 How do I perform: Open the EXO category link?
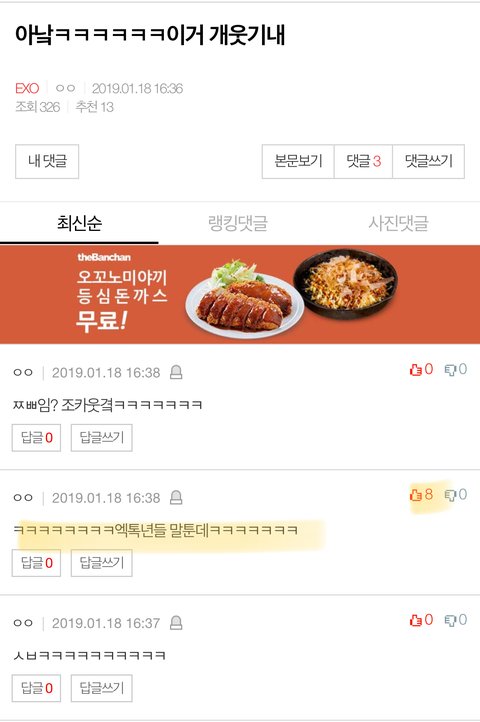pyautogui.click(x=27, y=88)
